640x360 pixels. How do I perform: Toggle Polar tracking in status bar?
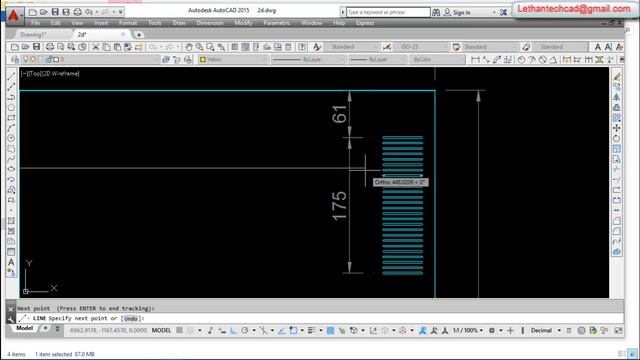[244, 330]
